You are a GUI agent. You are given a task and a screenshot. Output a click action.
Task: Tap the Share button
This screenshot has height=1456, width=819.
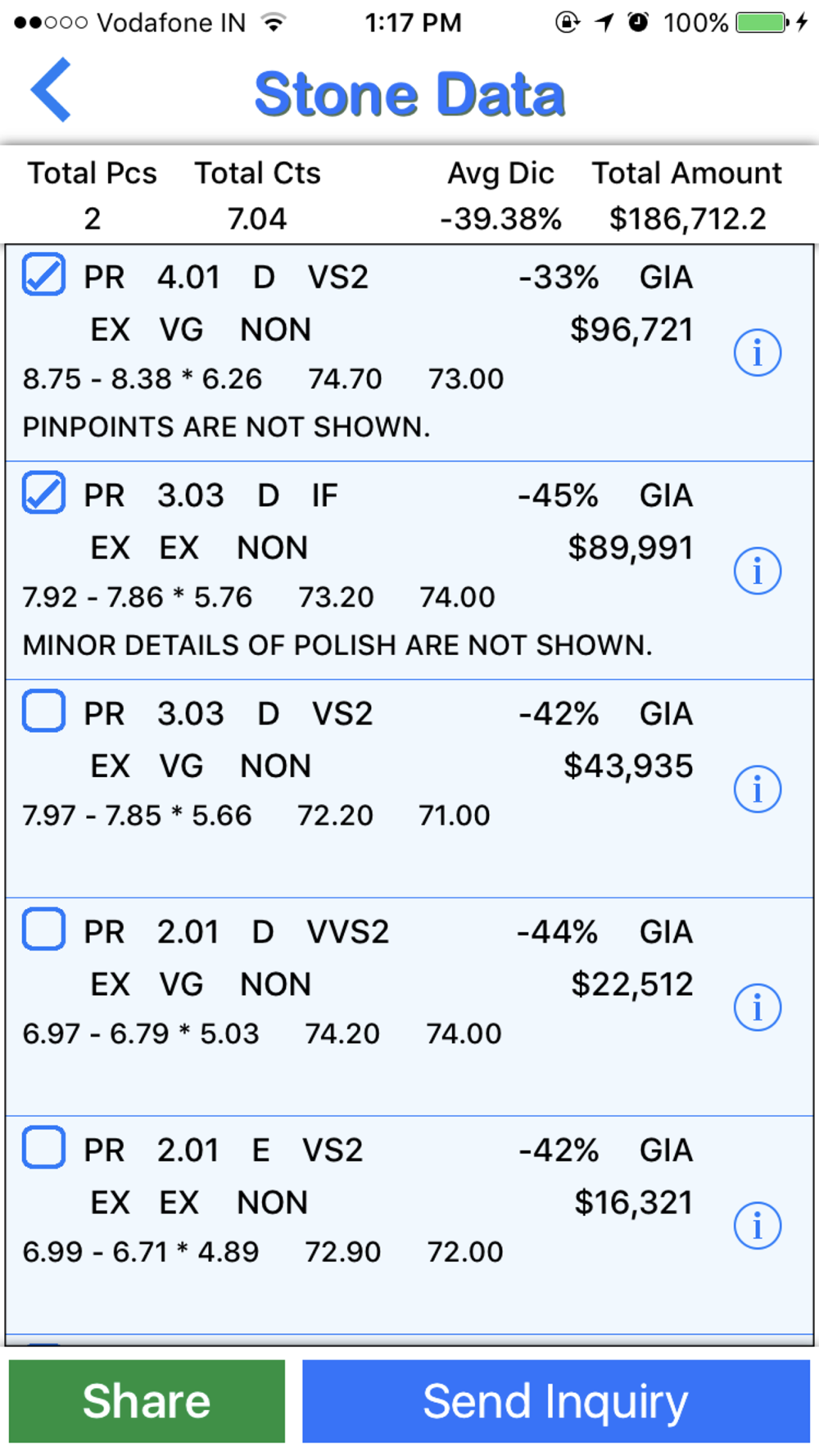click(x=147, y=1401)
